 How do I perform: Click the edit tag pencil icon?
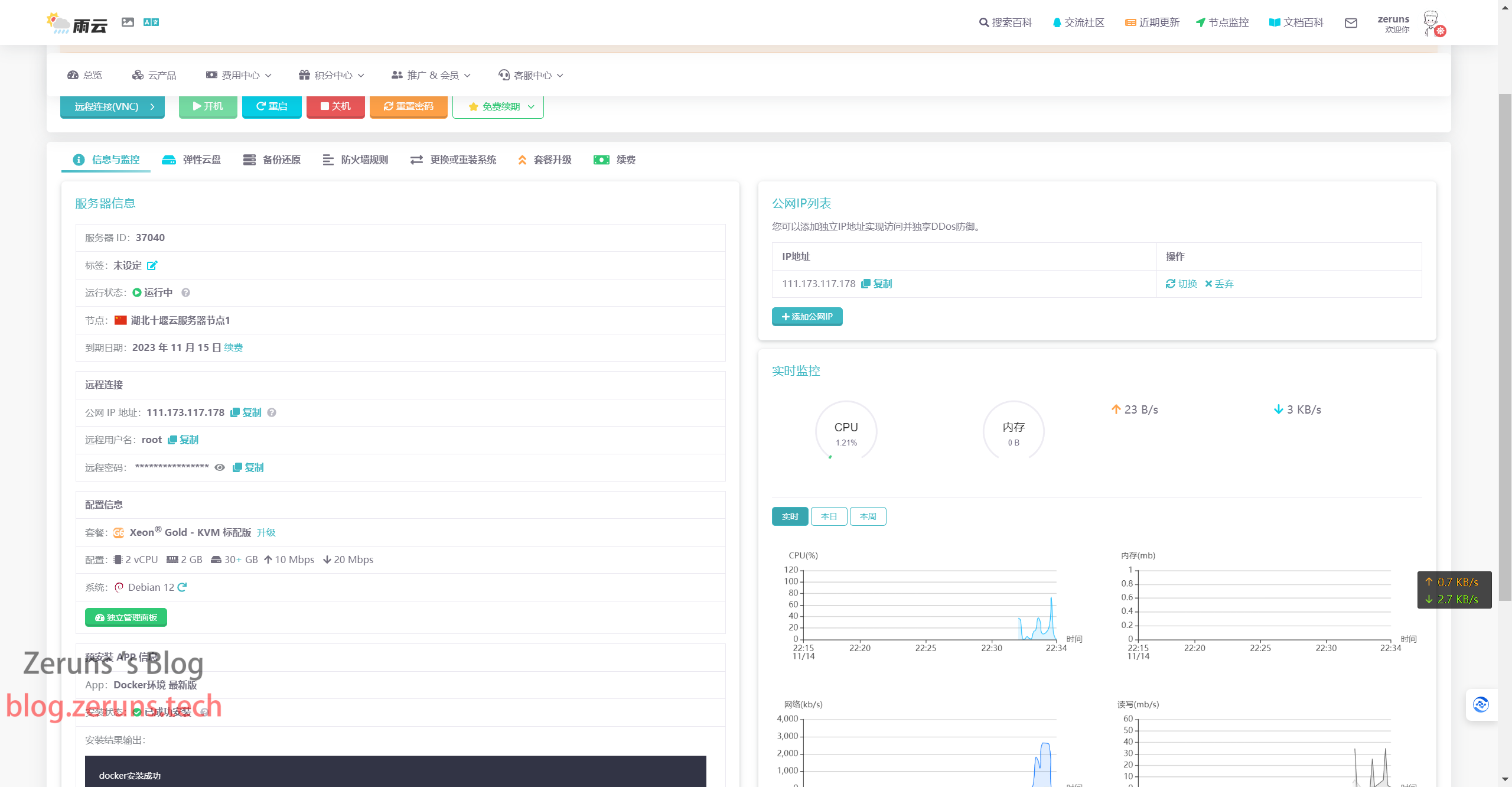[152, 265]
